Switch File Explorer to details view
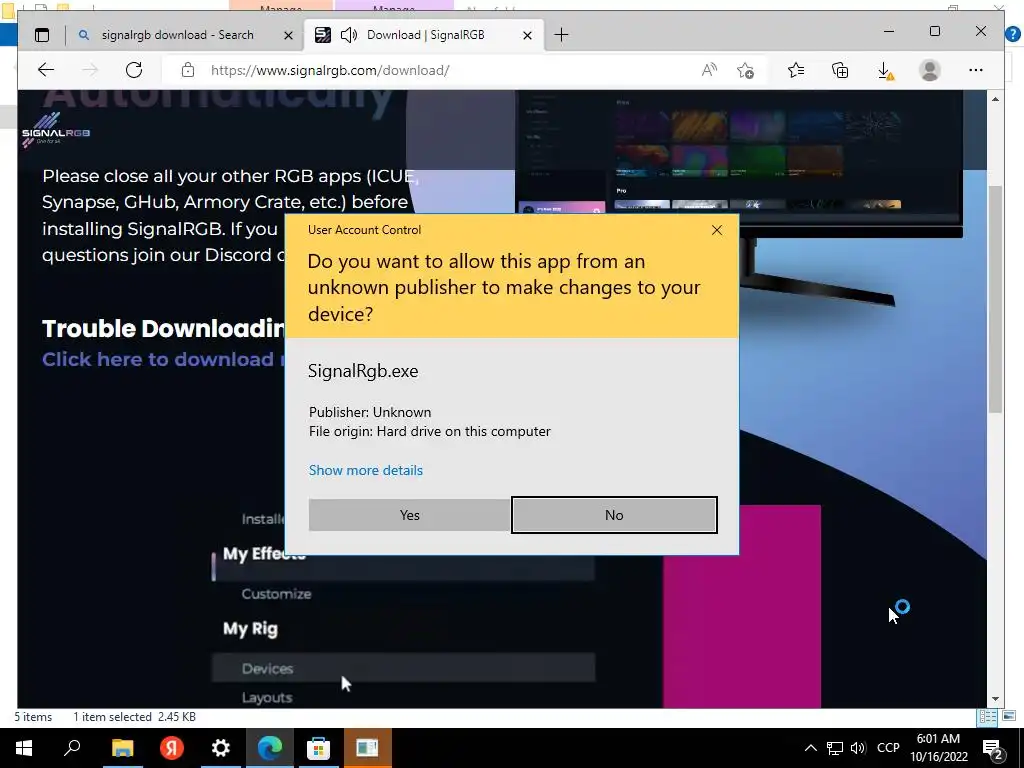 coord(987,716)
